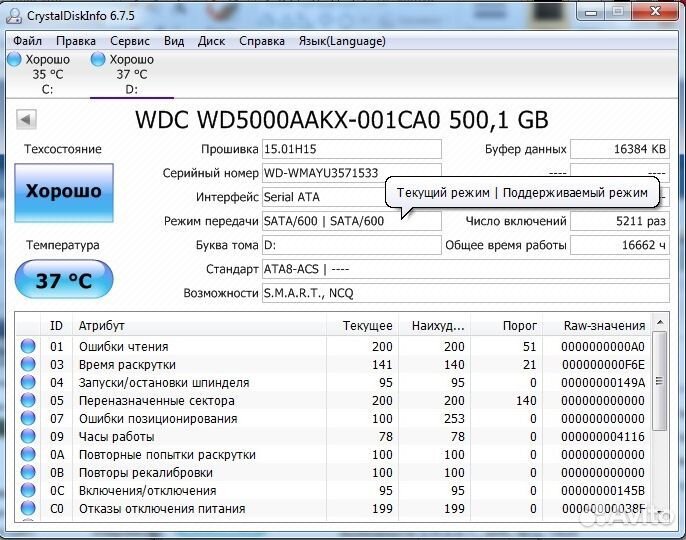Click the big Хорошо health status button

coord(64,193)
